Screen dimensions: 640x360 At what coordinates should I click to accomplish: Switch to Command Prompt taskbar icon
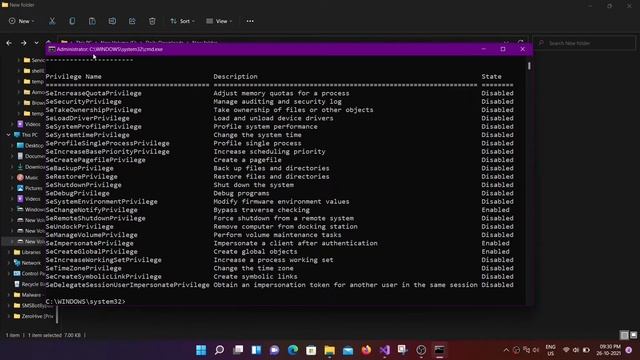coord(439,350)
